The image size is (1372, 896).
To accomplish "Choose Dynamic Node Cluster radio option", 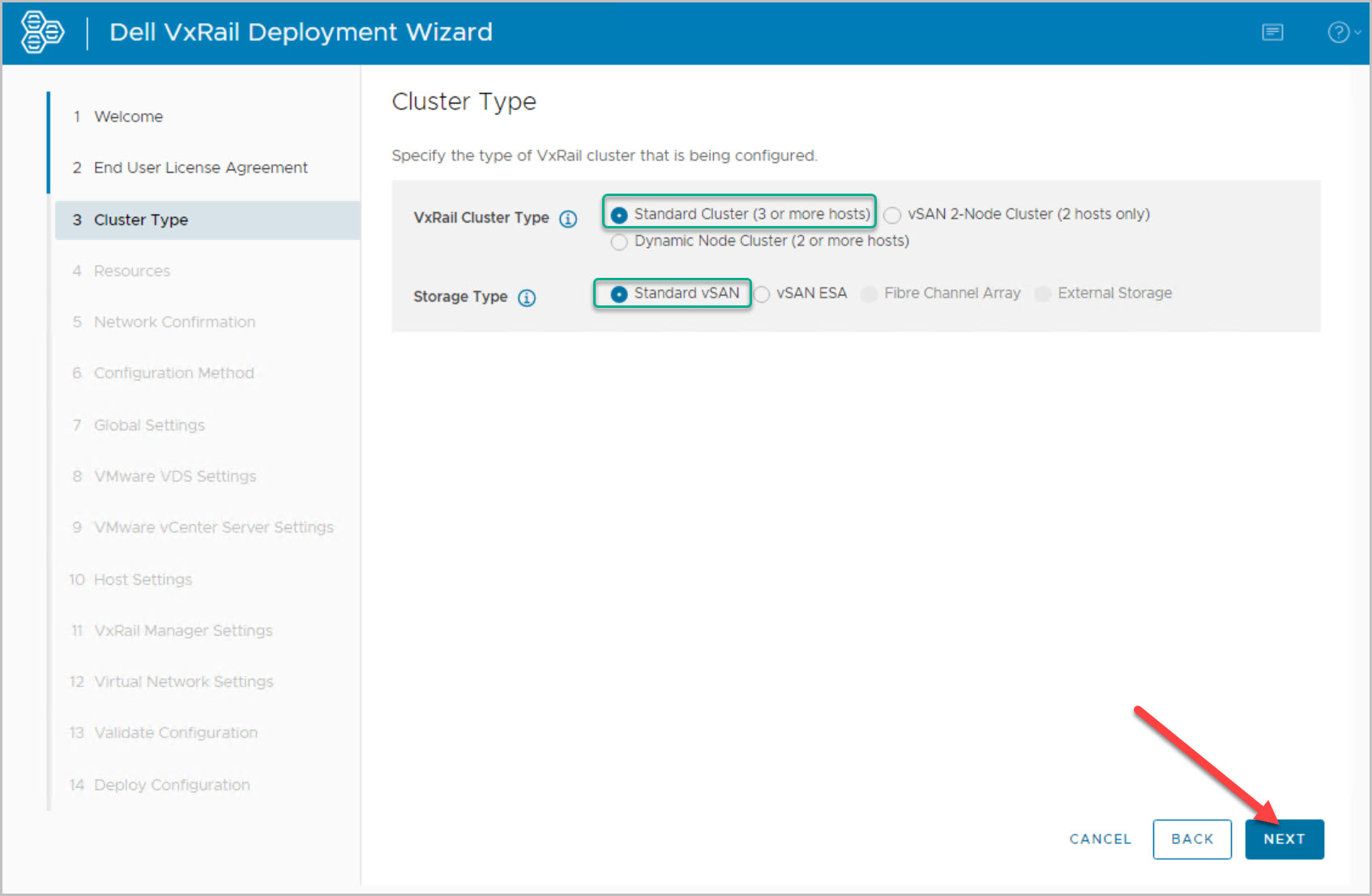I will pos(619,242).
